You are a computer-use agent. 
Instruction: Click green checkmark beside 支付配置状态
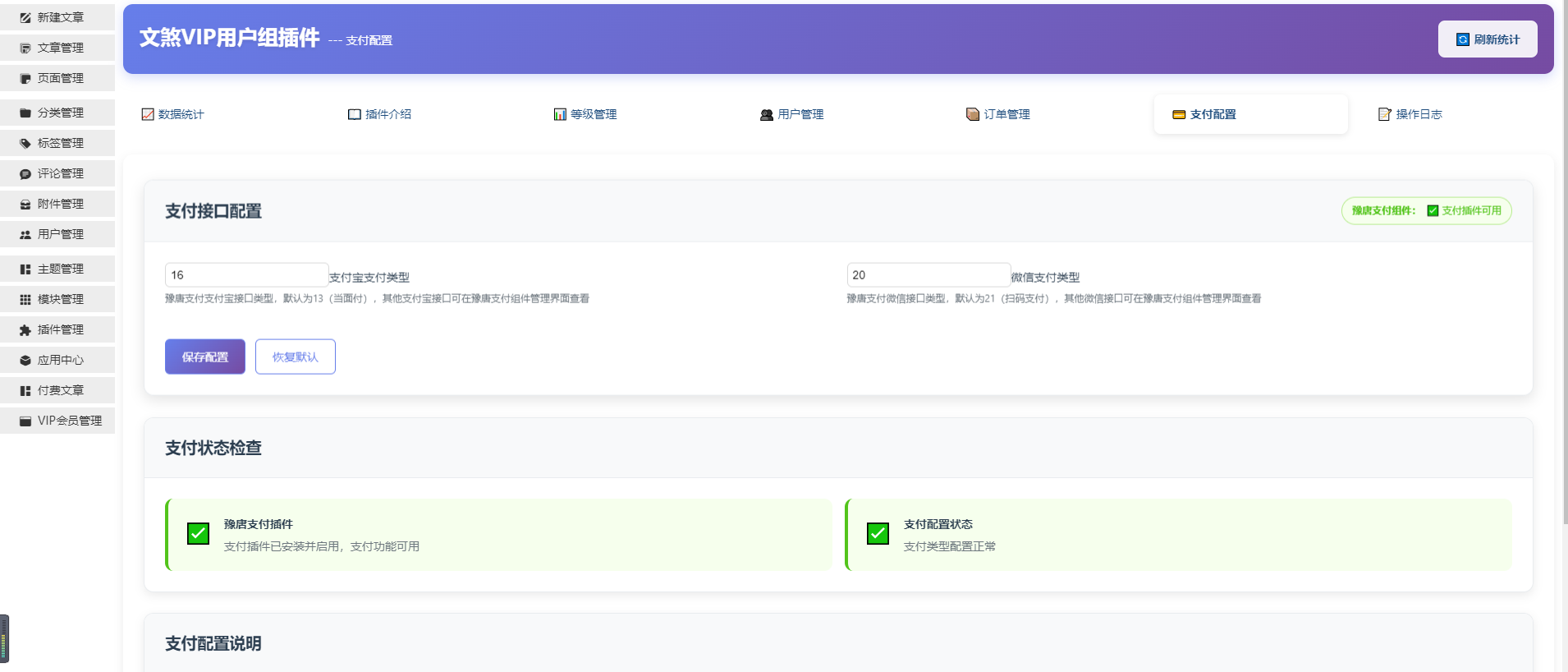[878, 534]
